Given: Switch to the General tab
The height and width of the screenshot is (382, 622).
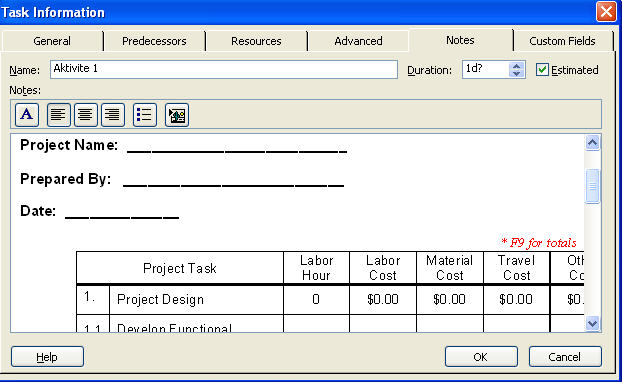Looking at the screenshot, I should tap(52, 41).
